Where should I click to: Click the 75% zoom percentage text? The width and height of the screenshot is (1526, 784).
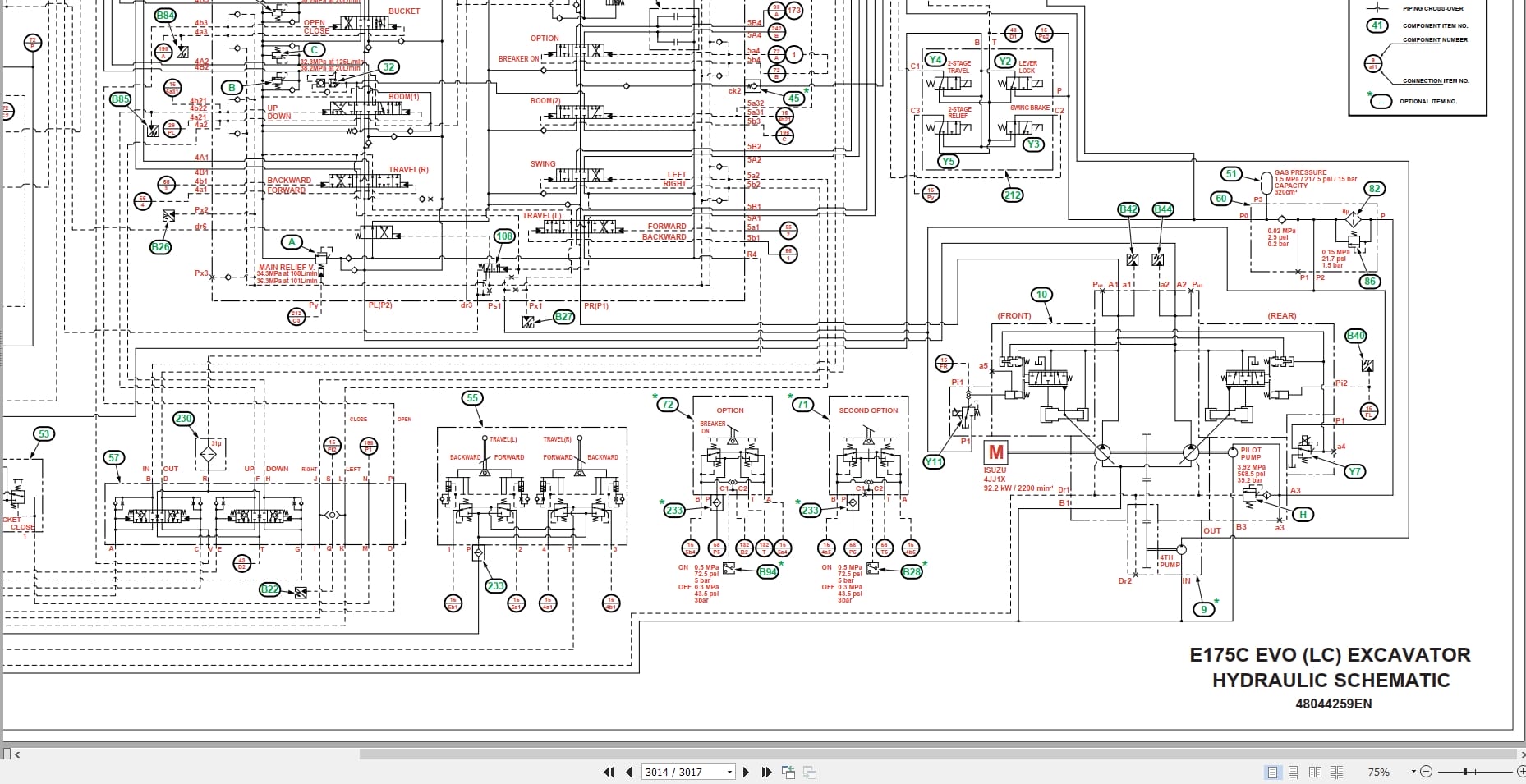(x=1379, y=772)
